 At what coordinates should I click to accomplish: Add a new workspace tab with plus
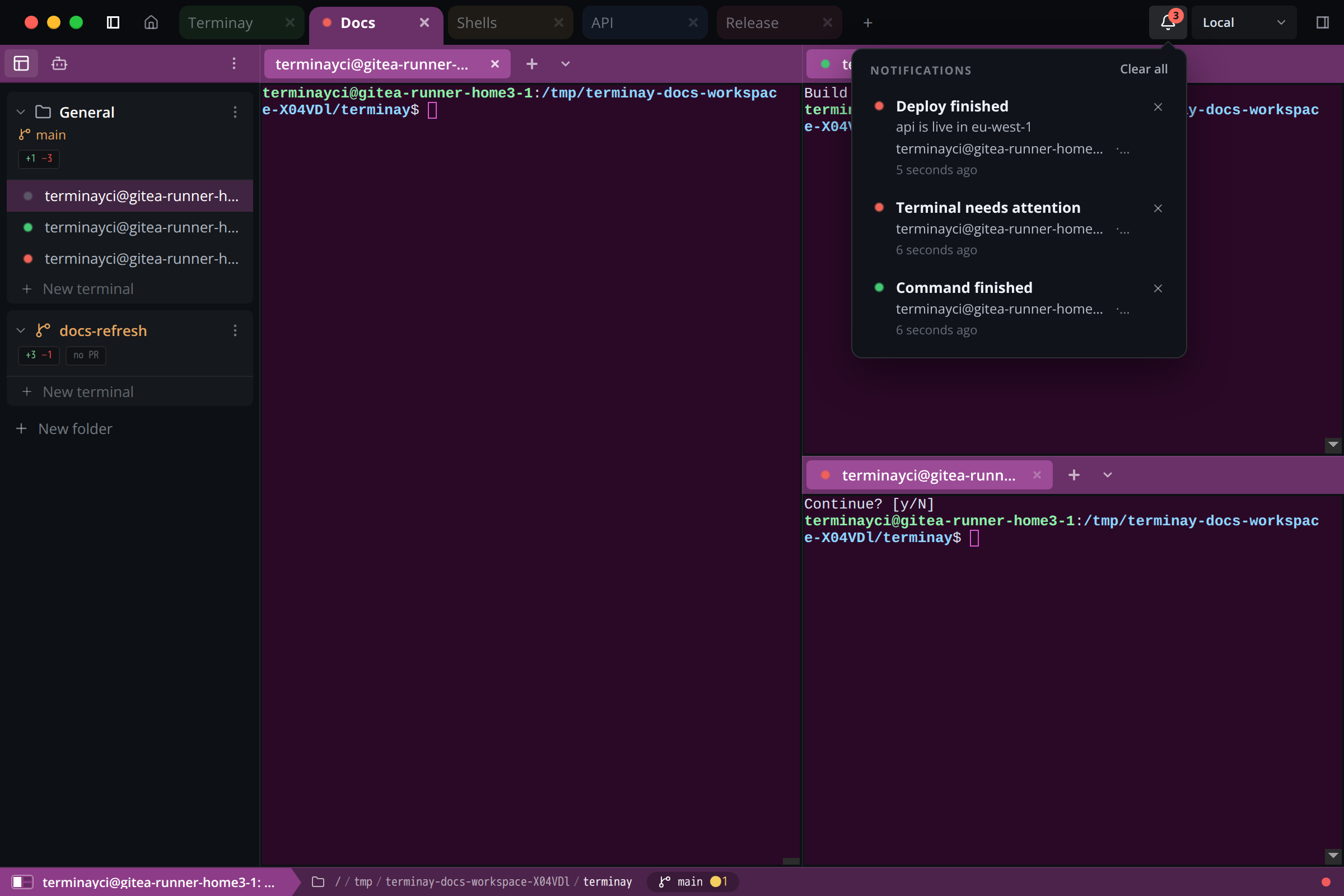tap(867, 22)
